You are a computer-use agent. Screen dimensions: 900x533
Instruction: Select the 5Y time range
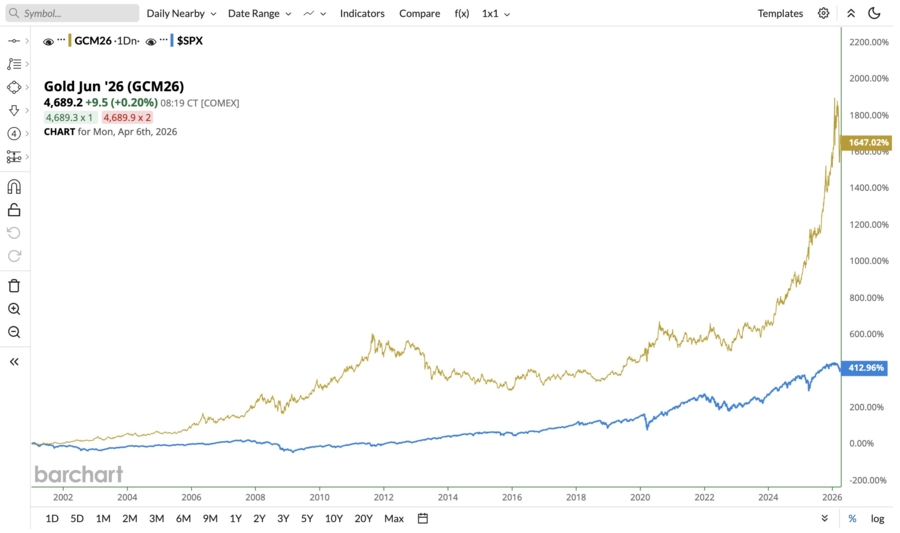307,518
